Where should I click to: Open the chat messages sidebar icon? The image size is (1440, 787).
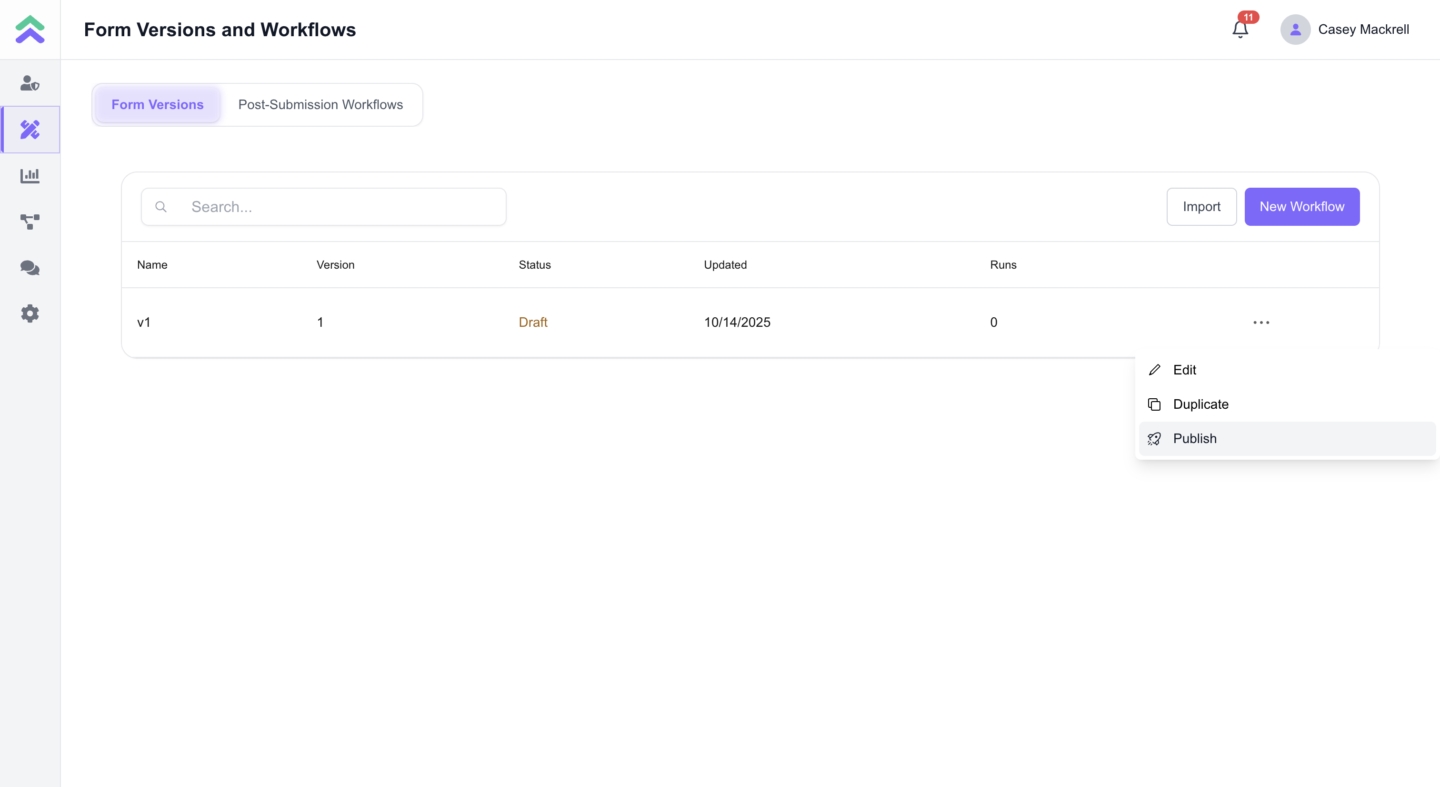30,268
